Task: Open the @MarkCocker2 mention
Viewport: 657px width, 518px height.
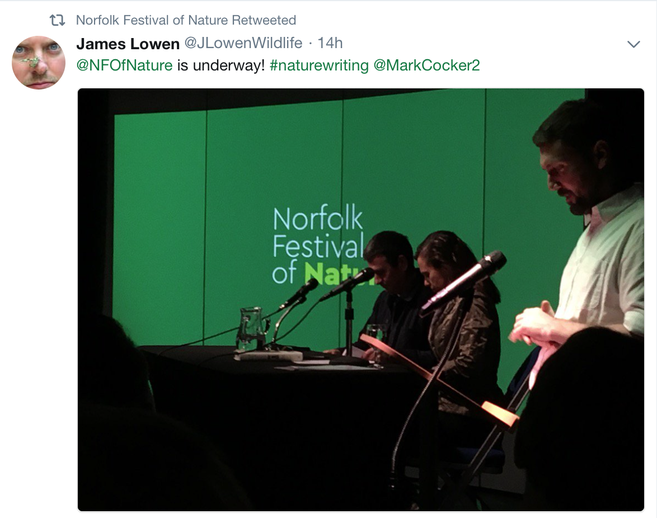Action: (x=427, y=65)
